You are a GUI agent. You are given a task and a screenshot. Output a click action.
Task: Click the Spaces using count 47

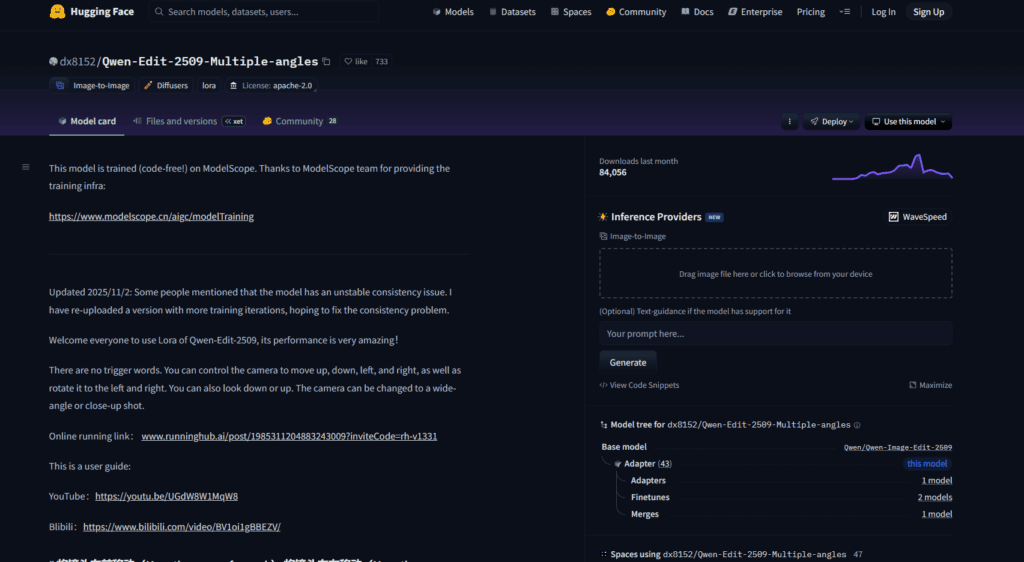[857, 554]
